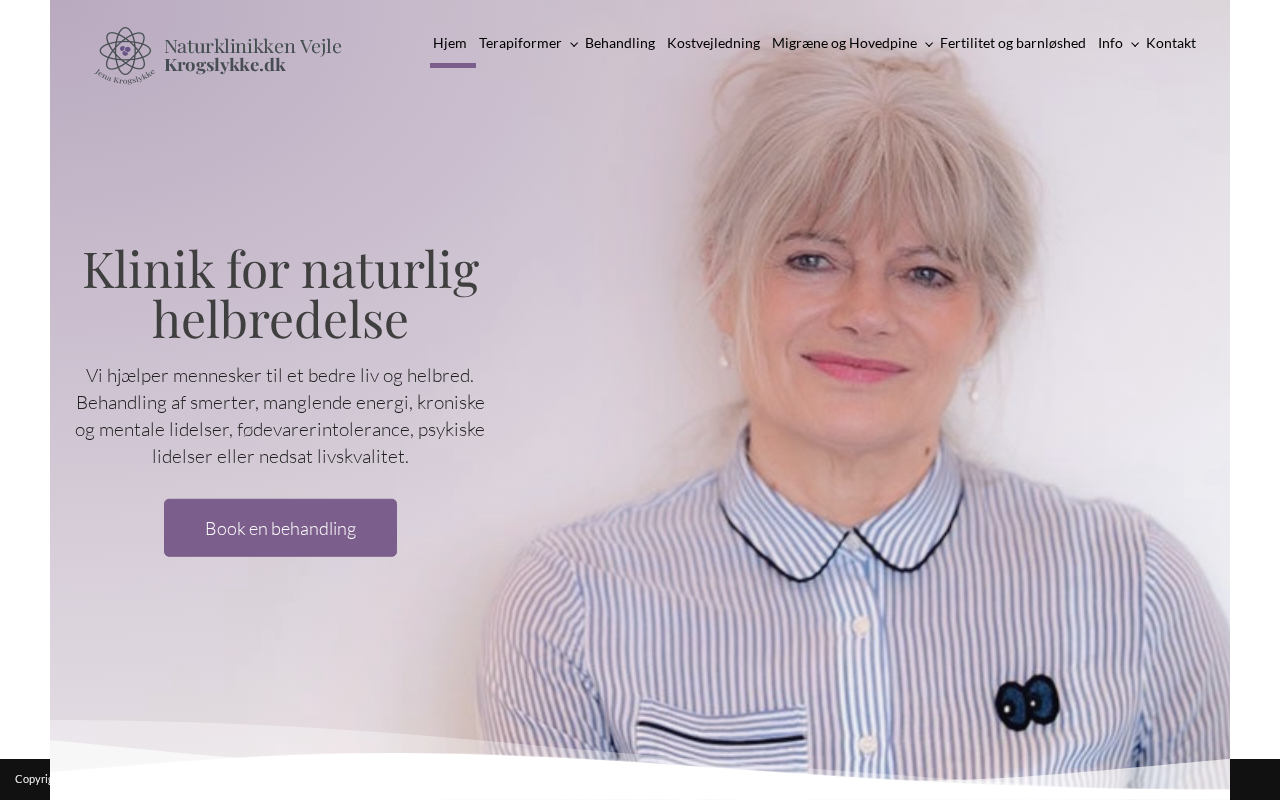This screenshot has height=800, width=1280.
Task: Select Behandling in the navigation bar
Action: (620, 43)
